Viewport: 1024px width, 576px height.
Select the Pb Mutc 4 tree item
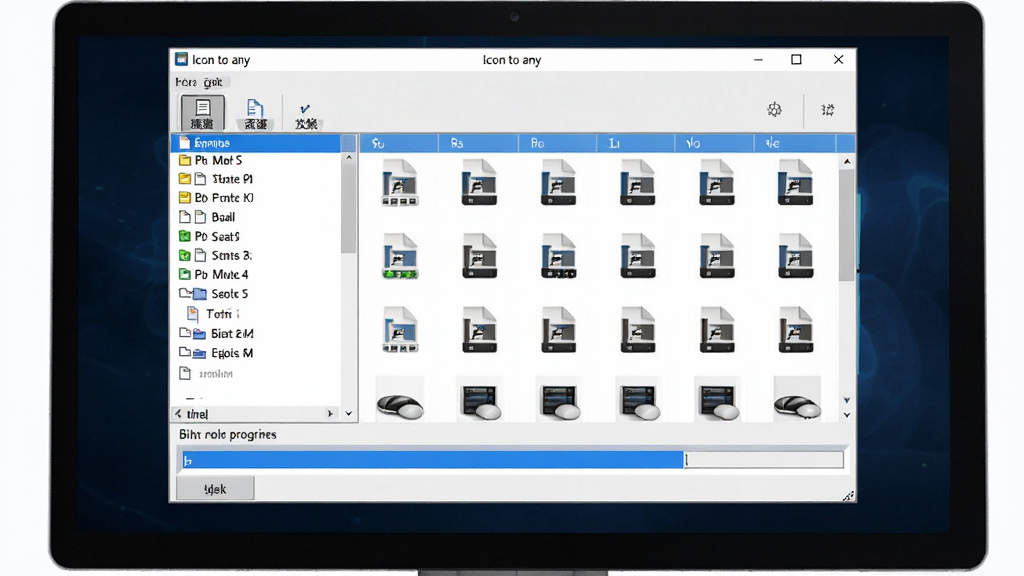click(214, 274)
